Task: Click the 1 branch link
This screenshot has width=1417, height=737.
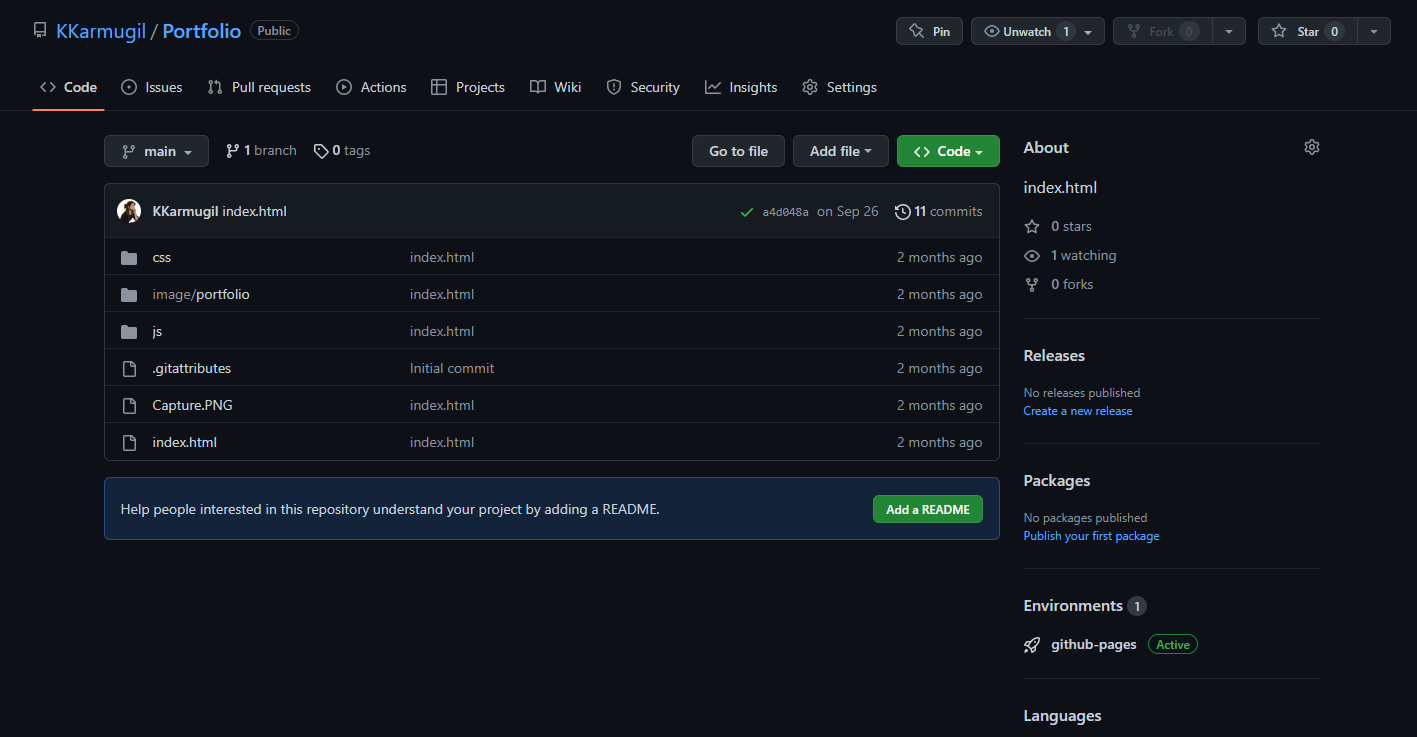Action: (261, 151)
